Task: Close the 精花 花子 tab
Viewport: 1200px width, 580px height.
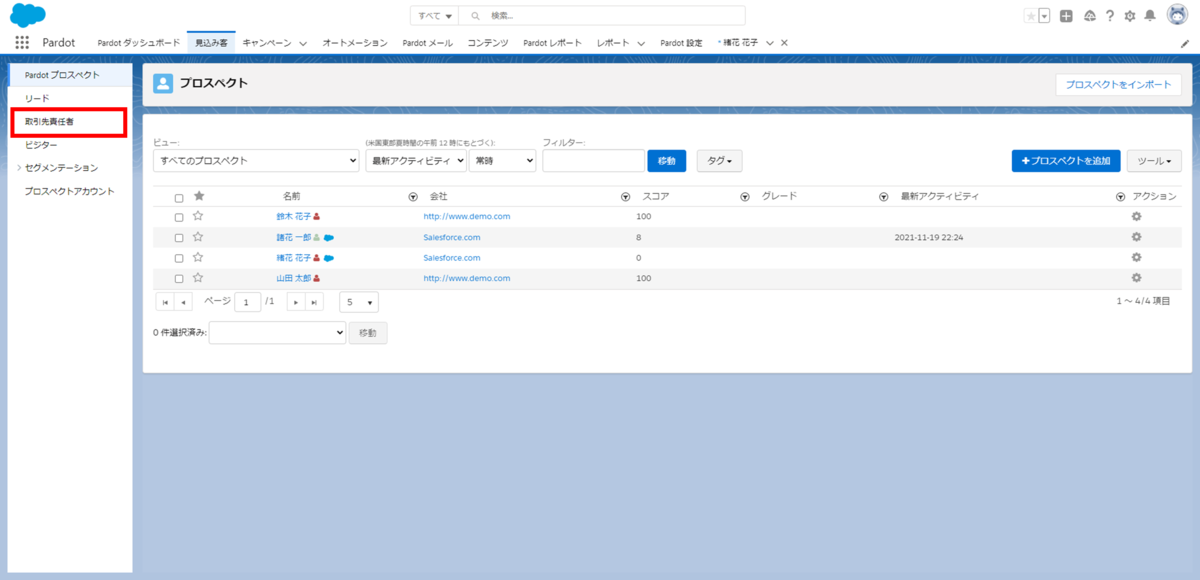Action: click(x=785, y=43)
